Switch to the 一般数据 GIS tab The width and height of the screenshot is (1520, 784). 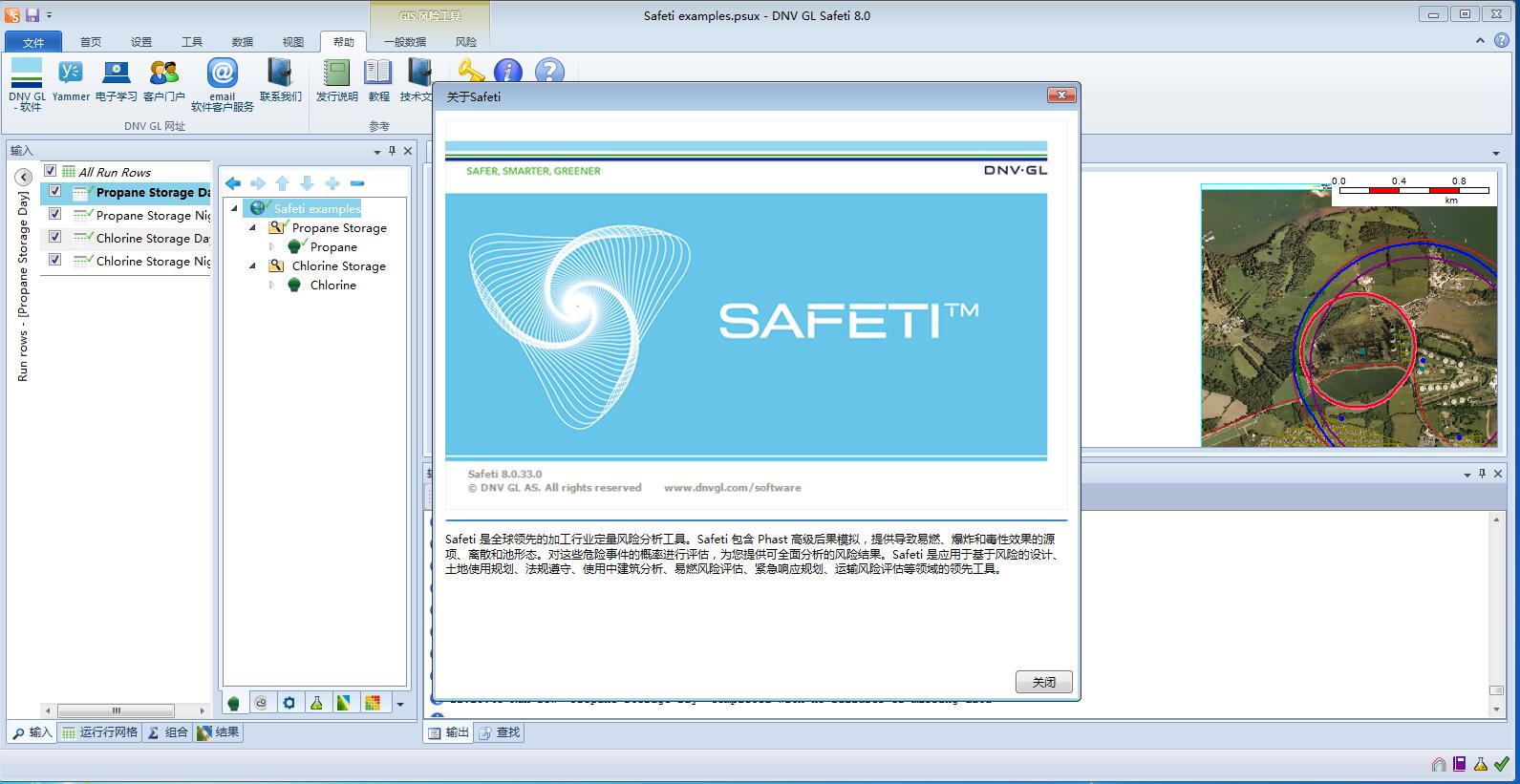[x=405, y=42]
